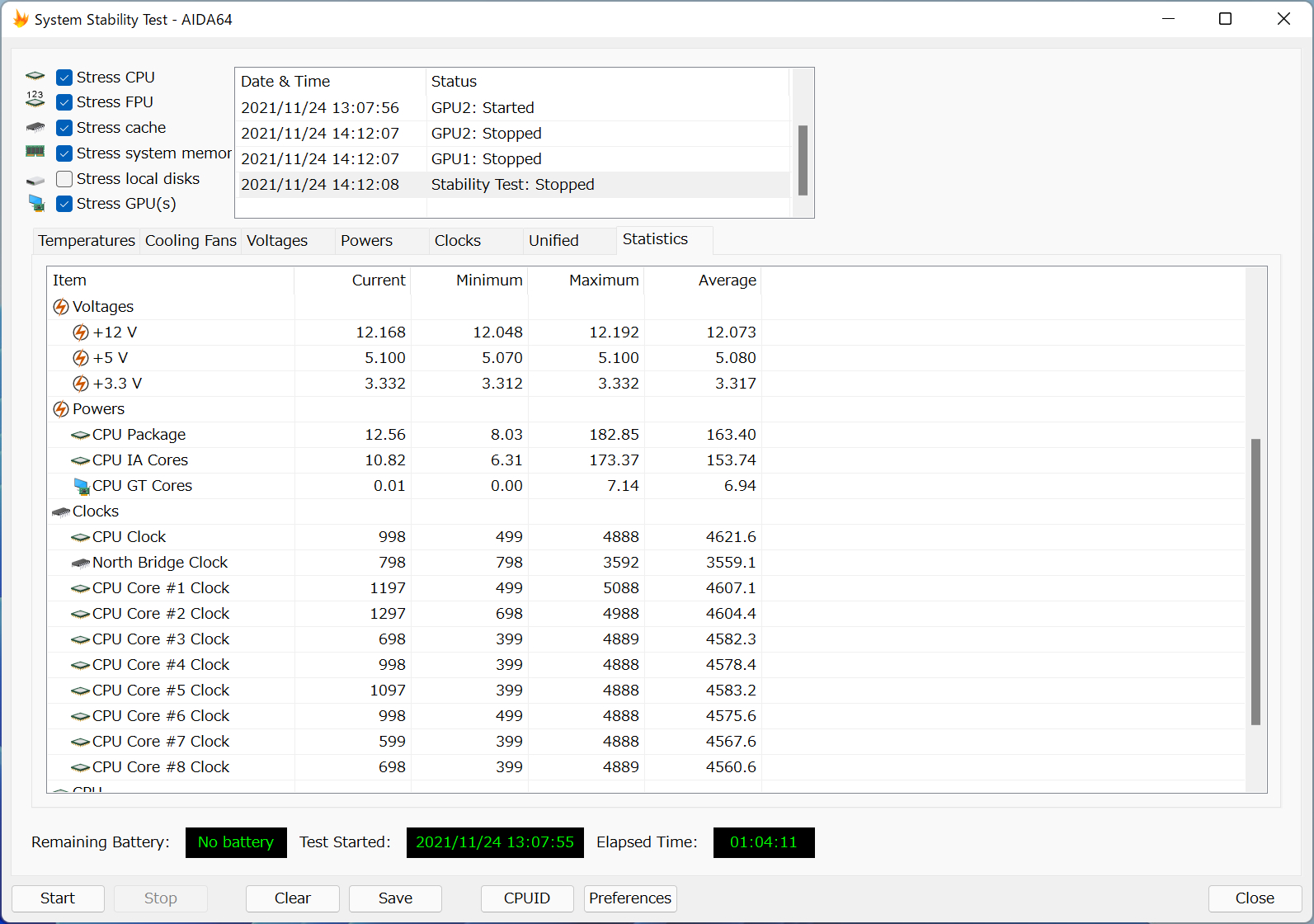Screen dimensions: 1314x924
Task: Click the Clocks group chip icon
Action: (x=61, y=511)
